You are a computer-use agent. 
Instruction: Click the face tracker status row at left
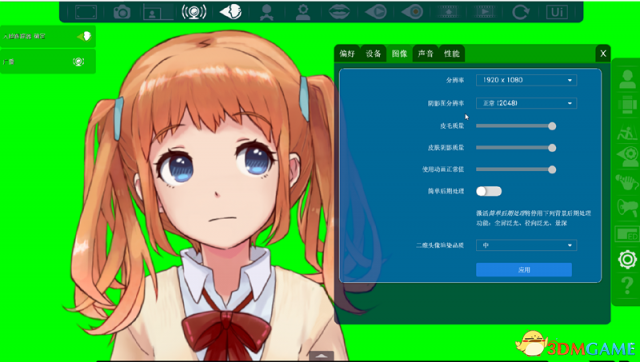[48, 36]
